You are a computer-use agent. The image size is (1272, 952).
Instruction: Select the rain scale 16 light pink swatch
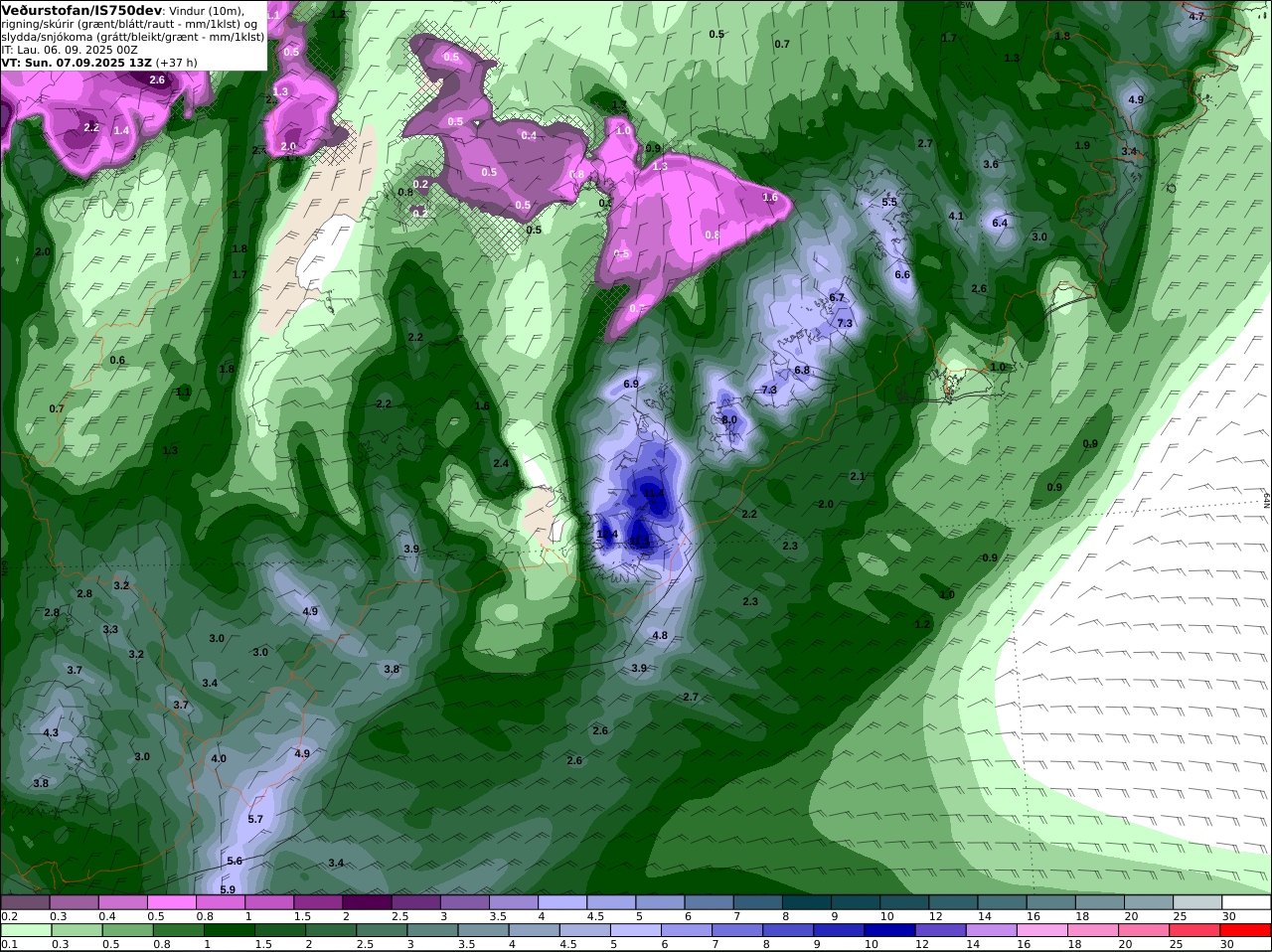1041,931
